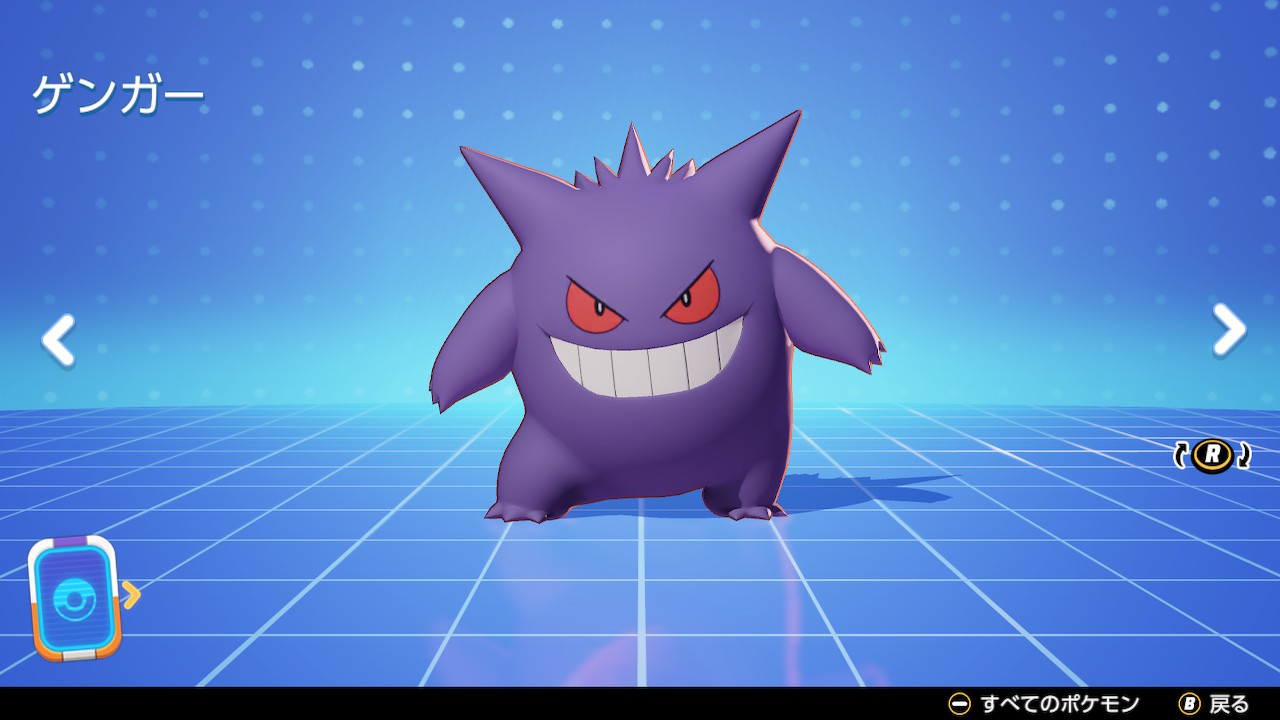The height and width of the screenshot is (720, 1280).
Task: Click the ゲンガー name title
Action: [119, 96]
